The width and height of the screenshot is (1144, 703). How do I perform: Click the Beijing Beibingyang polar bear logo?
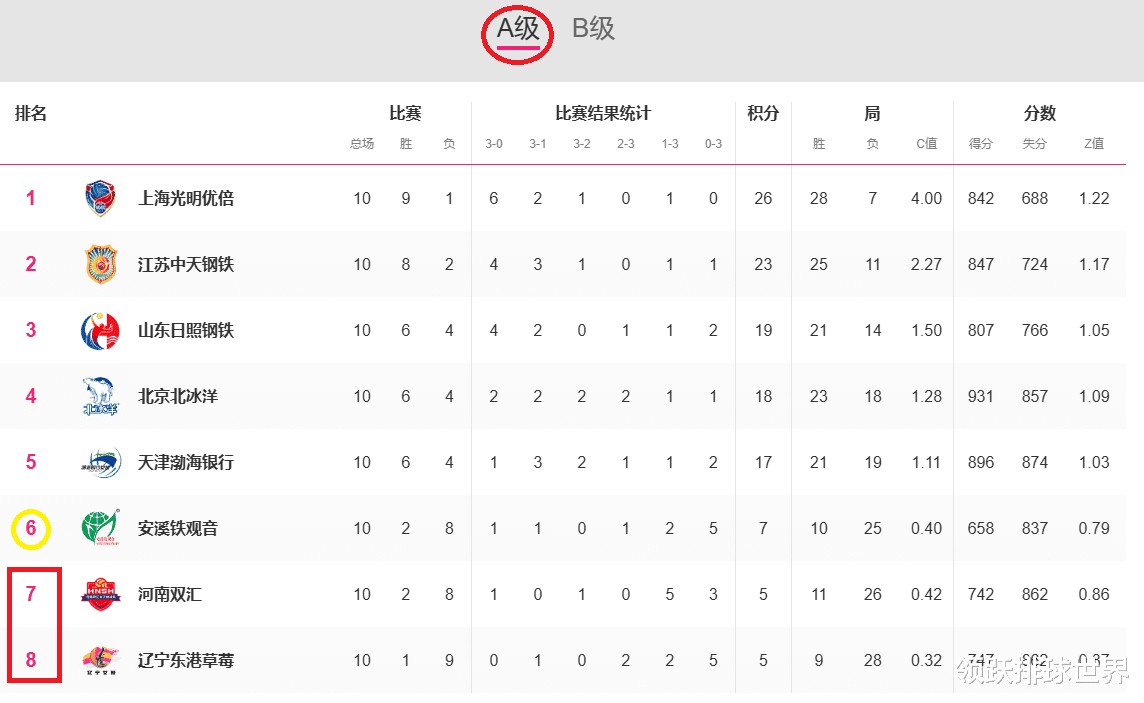(x=101, y=396)
